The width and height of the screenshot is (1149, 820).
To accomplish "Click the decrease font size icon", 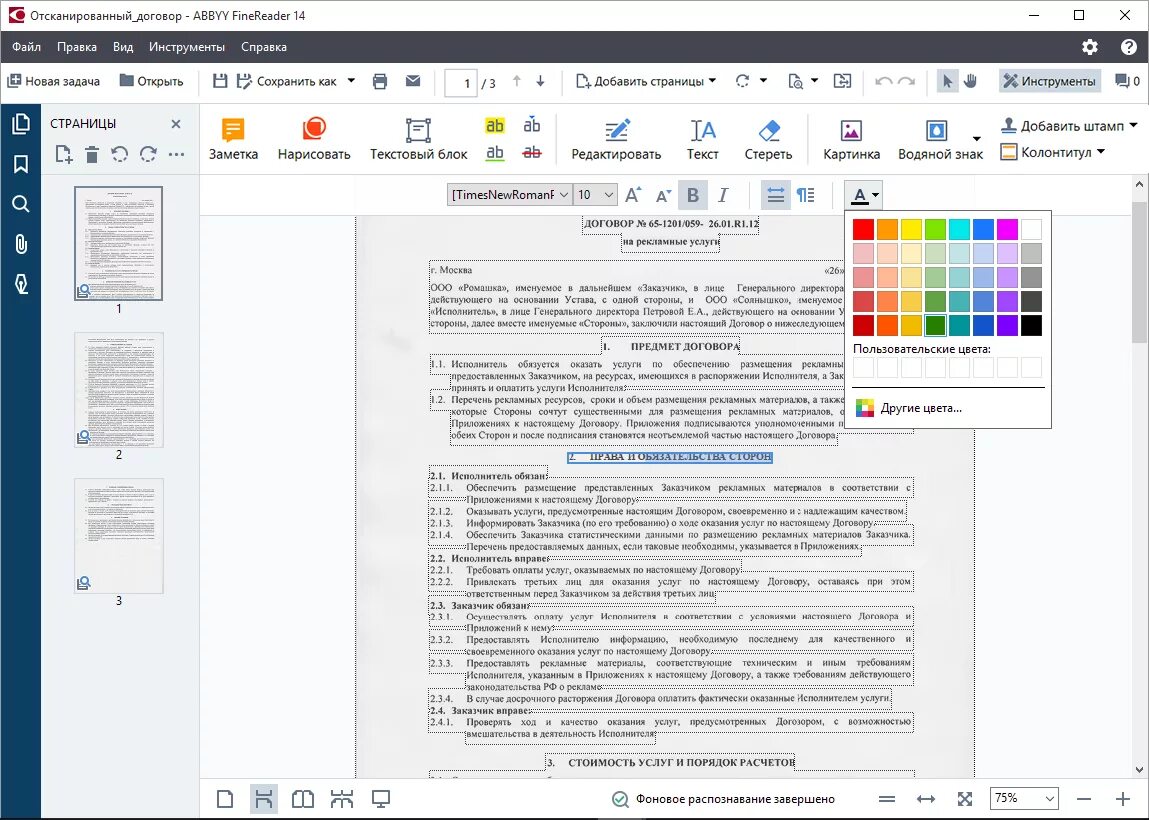I will click(663, 196).
